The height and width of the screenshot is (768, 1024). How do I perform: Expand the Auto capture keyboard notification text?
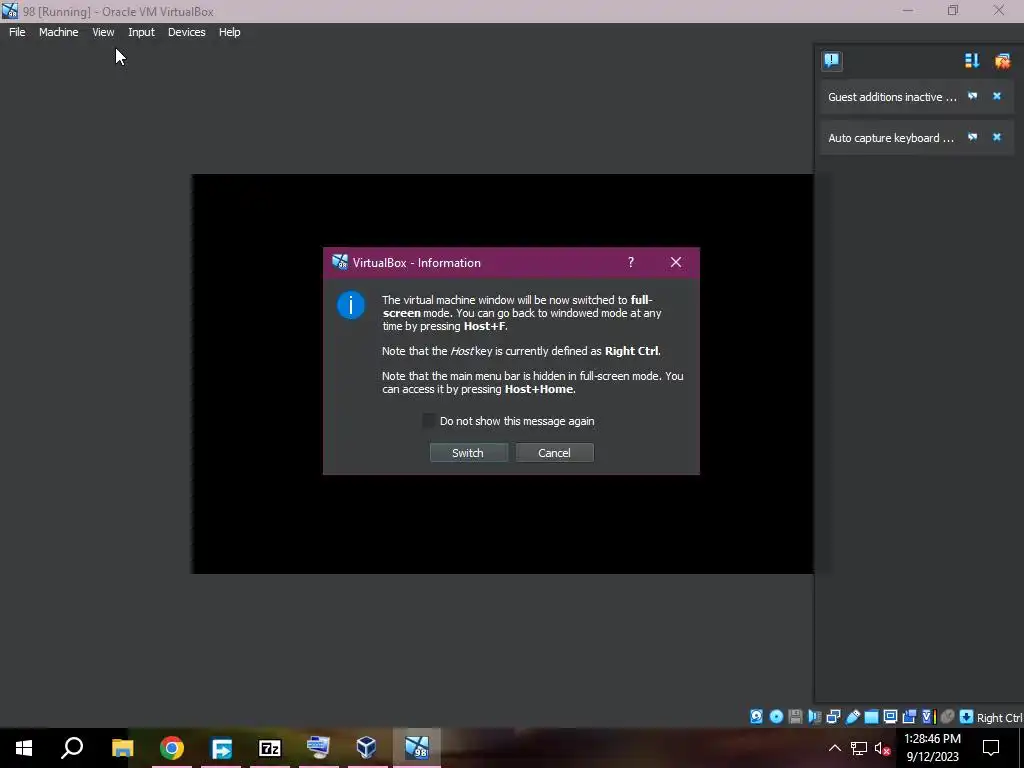click(x=891, y=138)
